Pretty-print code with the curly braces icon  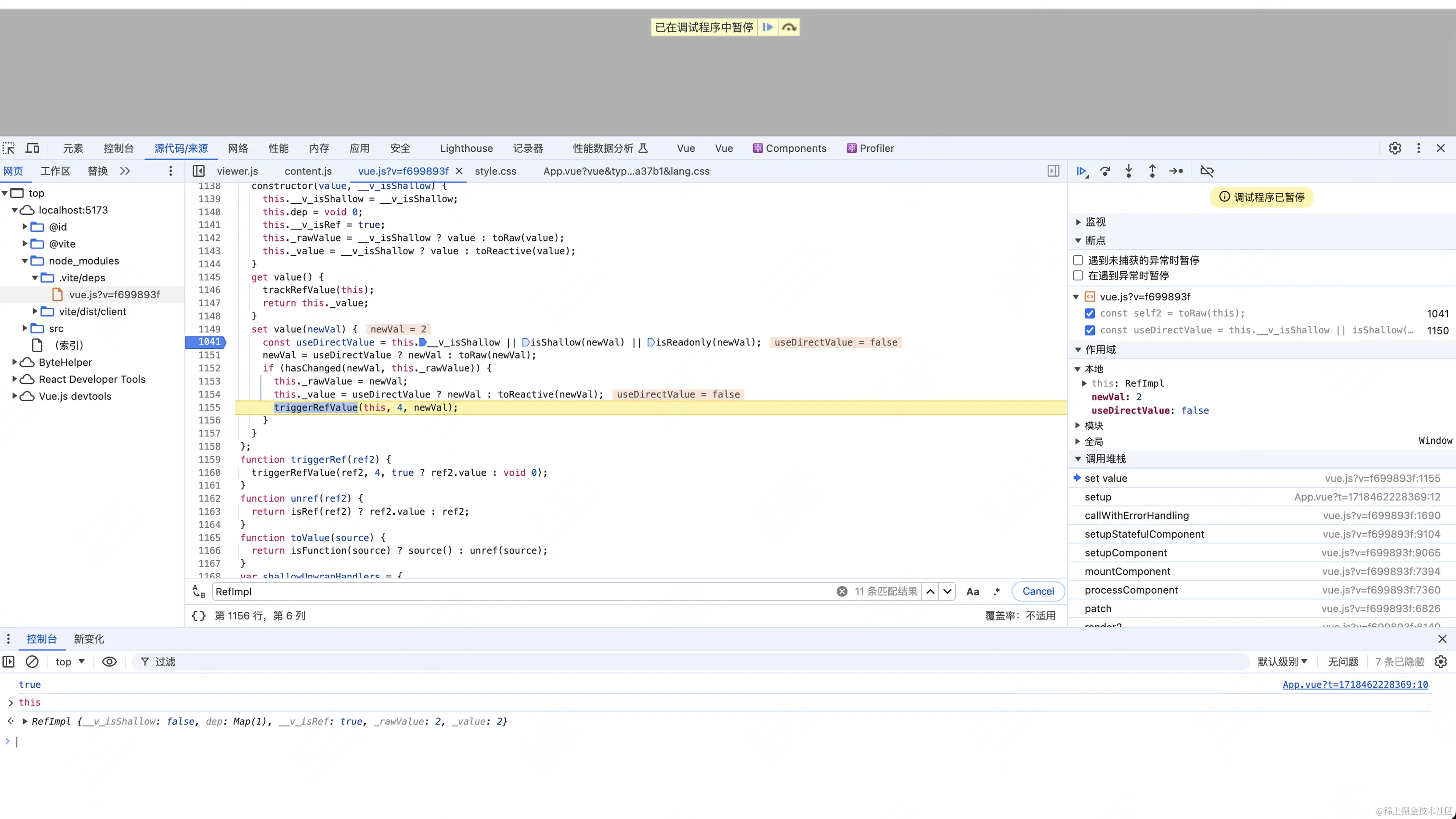pyautogui.click(x=198, y=615)
